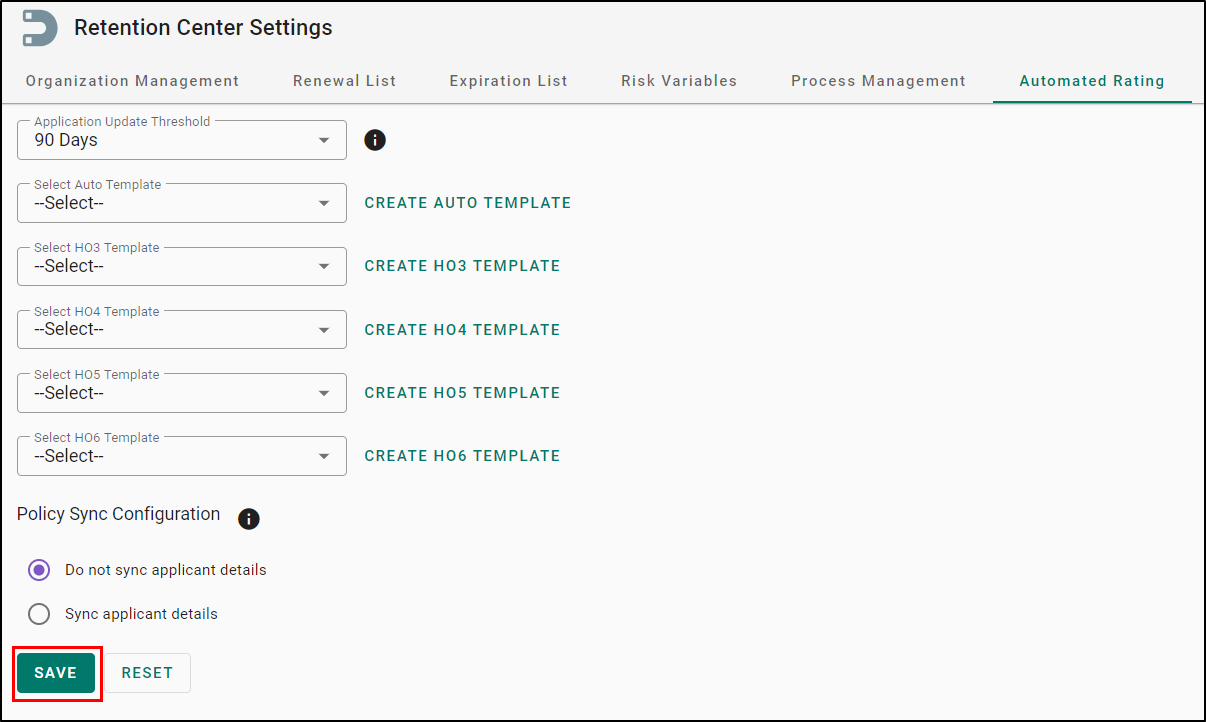Click CREATE HO5 TEMPLATE link

(x=462, y=393)
